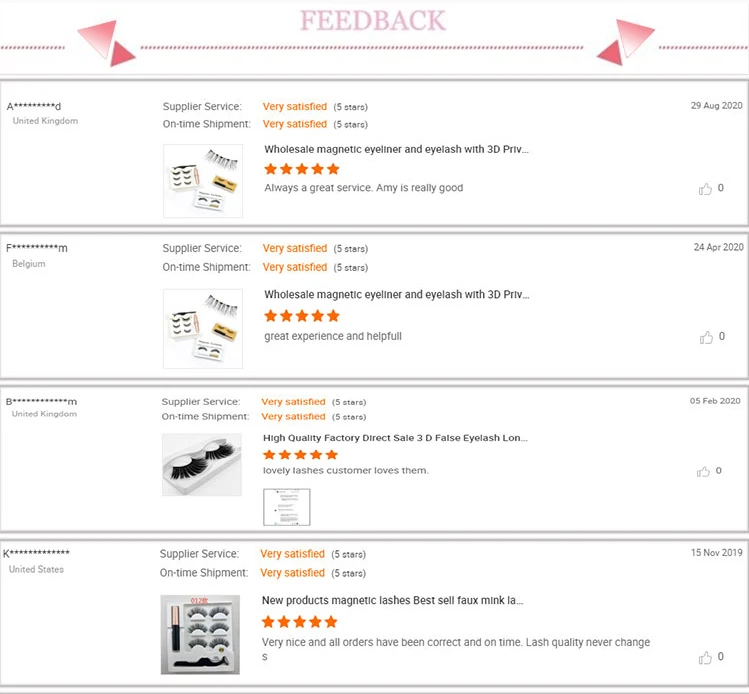Click reviewer name K************
749x694 pixels.
coord(36,553)
